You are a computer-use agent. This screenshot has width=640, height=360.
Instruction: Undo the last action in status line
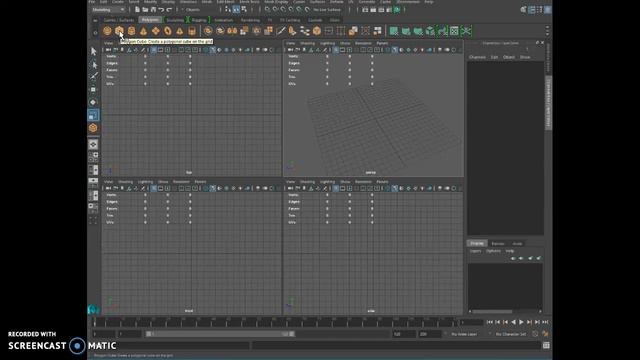point(161,9)
